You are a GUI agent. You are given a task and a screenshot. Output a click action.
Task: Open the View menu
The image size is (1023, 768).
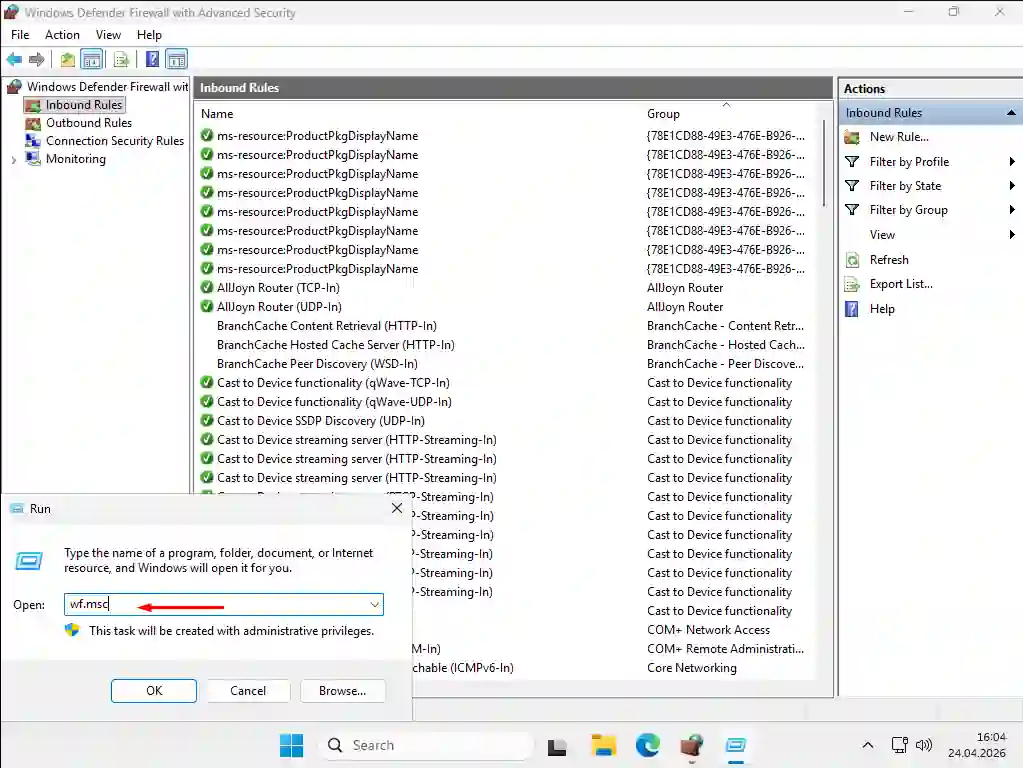point(108,35)
